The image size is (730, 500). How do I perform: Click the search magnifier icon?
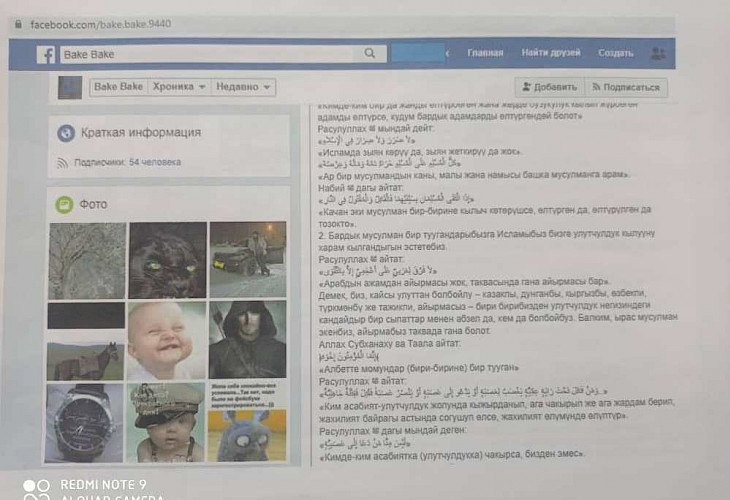(x=370, y=54)
